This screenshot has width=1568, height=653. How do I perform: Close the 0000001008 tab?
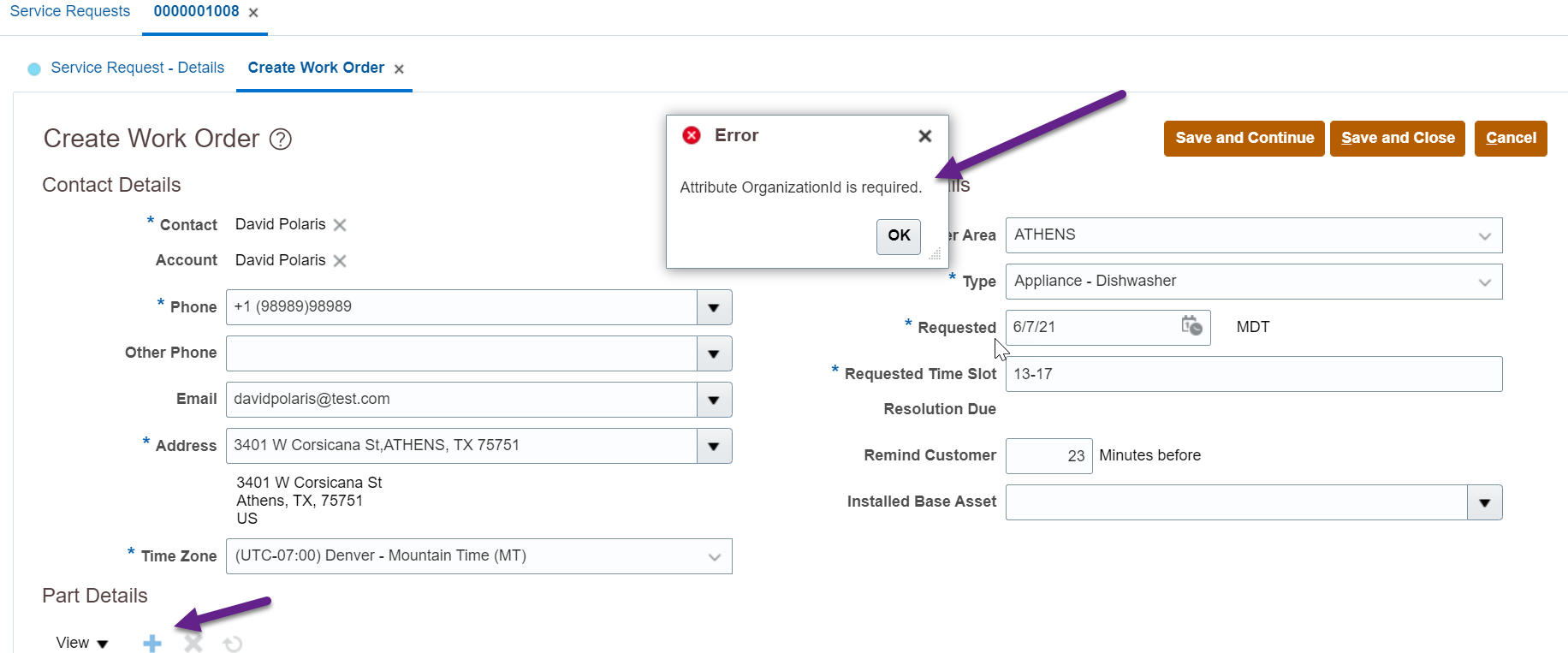tap(253, 13)
